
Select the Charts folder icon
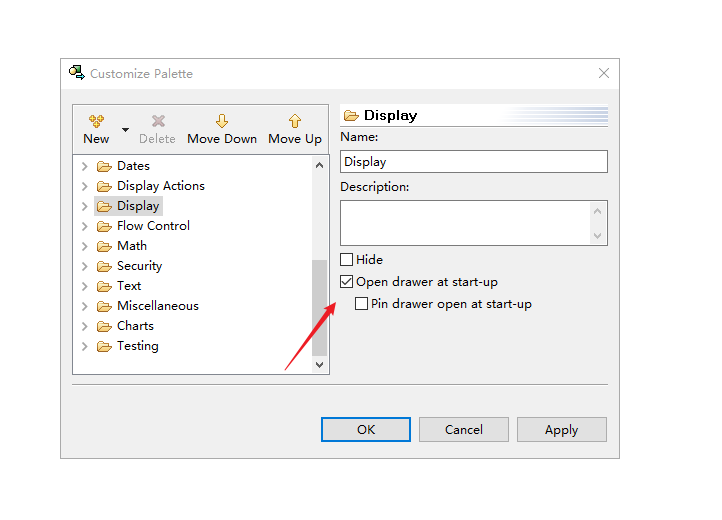pos(104,326)
